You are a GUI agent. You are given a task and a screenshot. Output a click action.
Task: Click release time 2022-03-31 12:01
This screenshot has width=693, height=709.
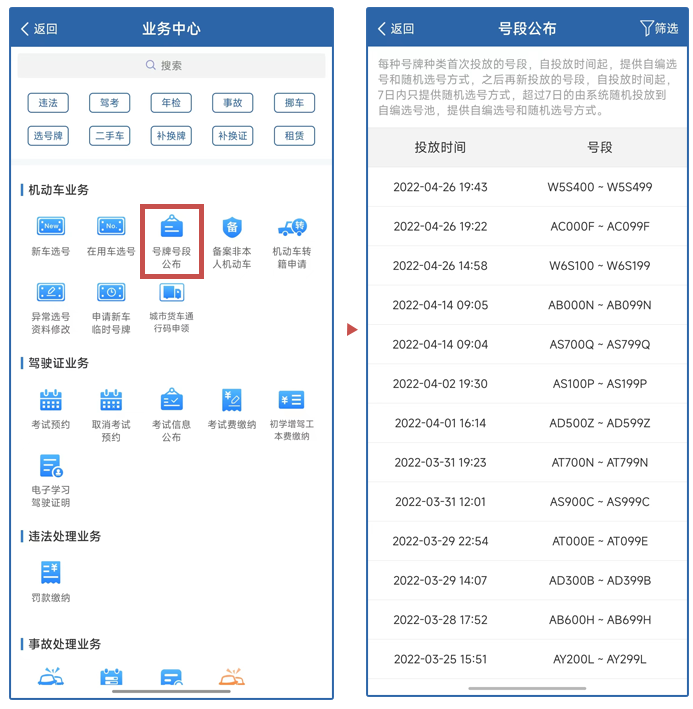[x=440, y=502]
